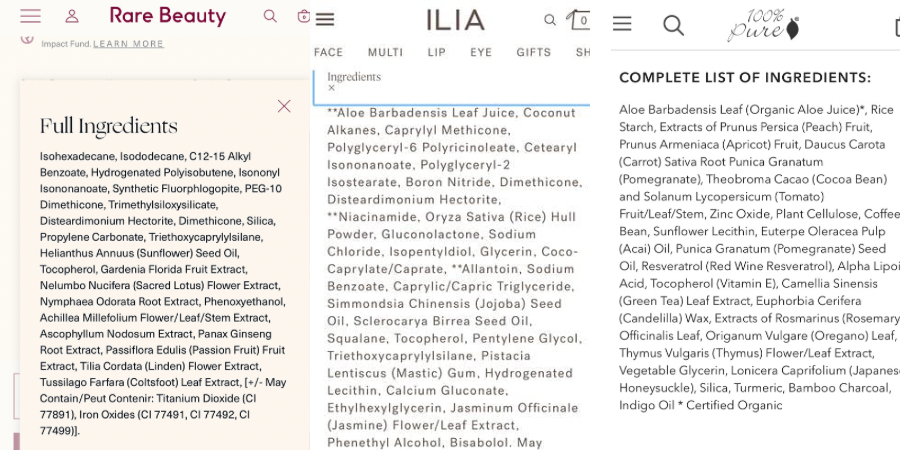Click the text '**Aloe Barbadensis Leaf Juice, Coconut'

click(x=451, y=112)
